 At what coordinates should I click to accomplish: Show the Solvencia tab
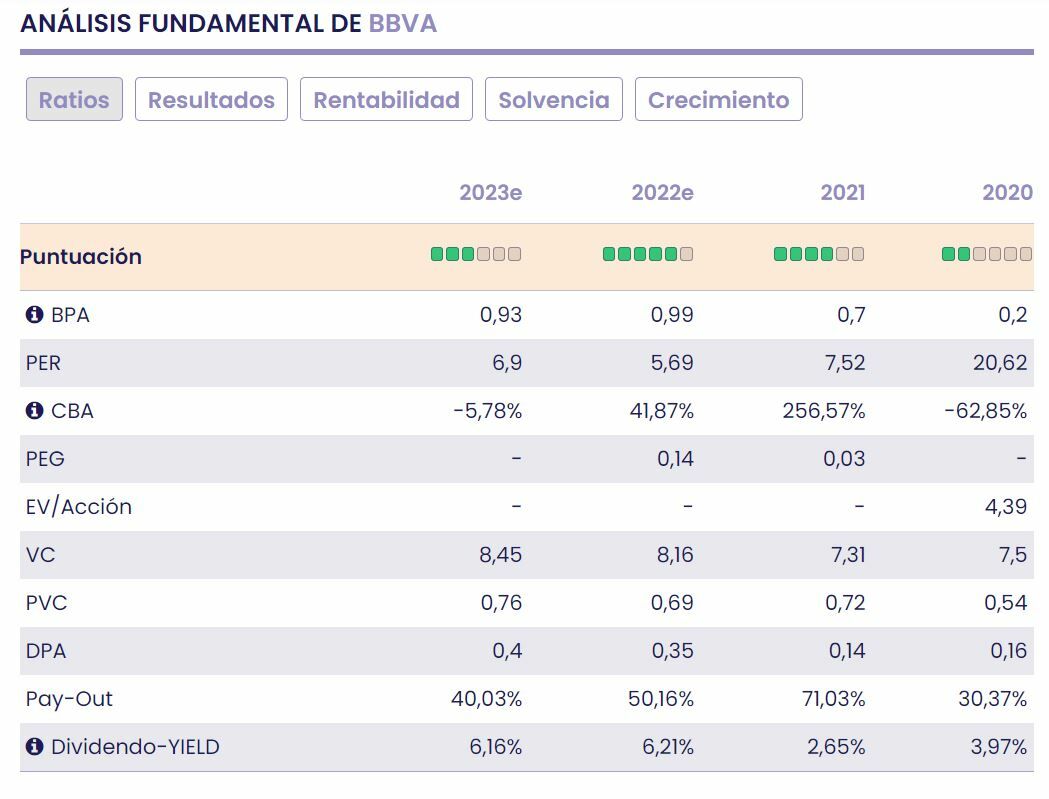554,100
